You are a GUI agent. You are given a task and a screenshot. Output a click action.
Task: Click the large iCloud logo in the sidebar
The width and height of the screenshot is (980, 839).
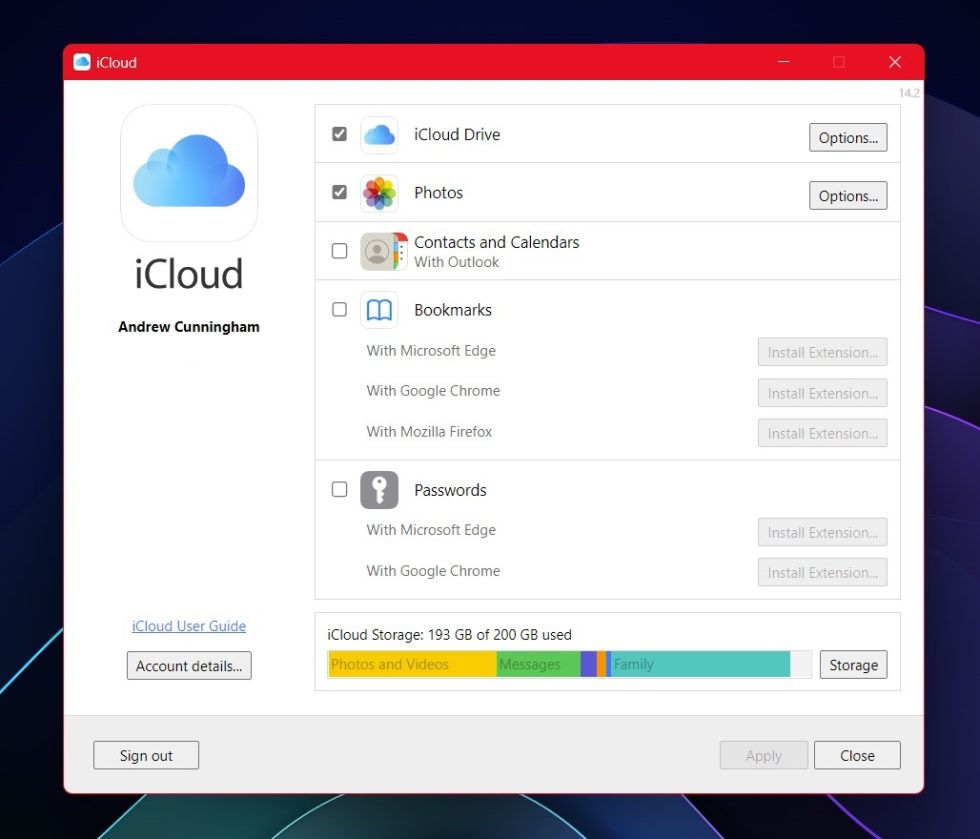click(x=188, y=172)
